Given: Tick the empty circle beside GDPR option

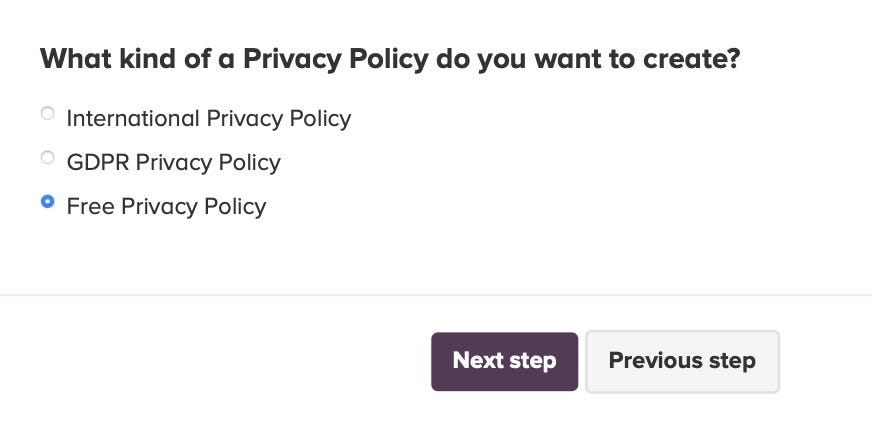Looking at the screenshot, I should point(48,157).
